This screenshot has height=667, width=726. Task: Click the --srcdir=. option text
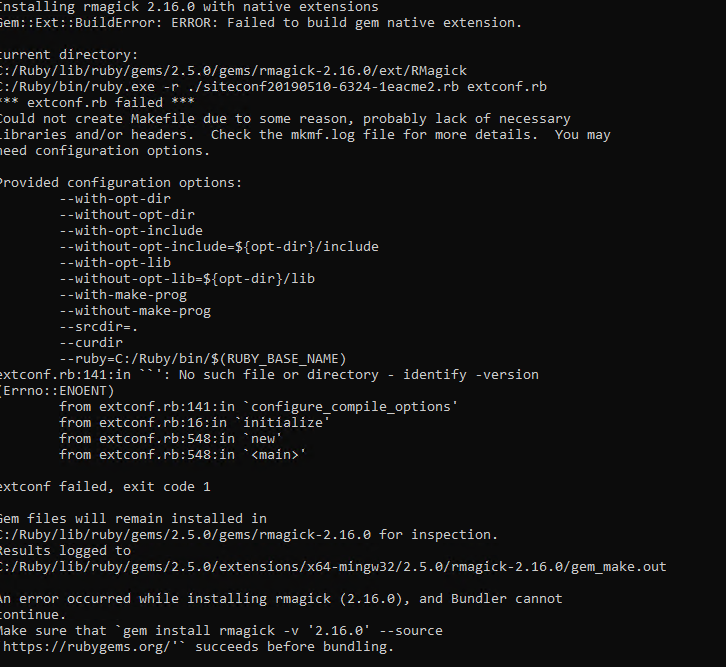click(99, 327)
